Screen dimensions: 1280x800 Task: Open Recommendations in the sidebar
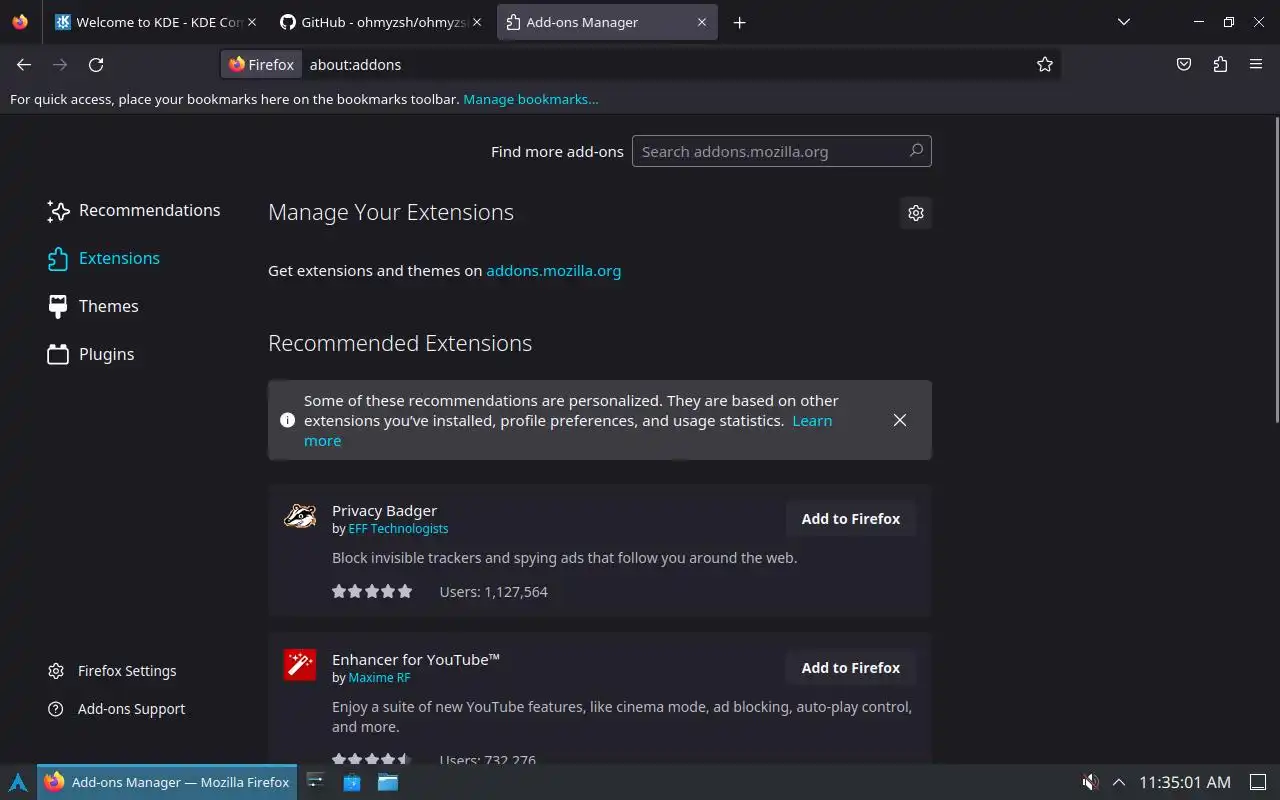click(x=134, y=210)
